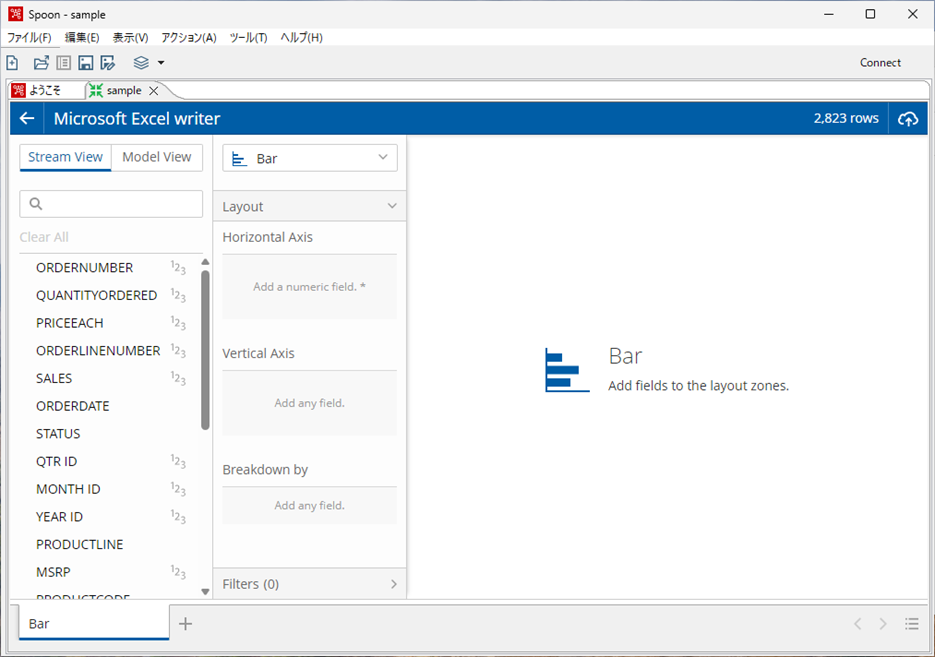Screen dimensions: 935x657
Task: Click the Clear All link
Action: [x=44, y=237]
